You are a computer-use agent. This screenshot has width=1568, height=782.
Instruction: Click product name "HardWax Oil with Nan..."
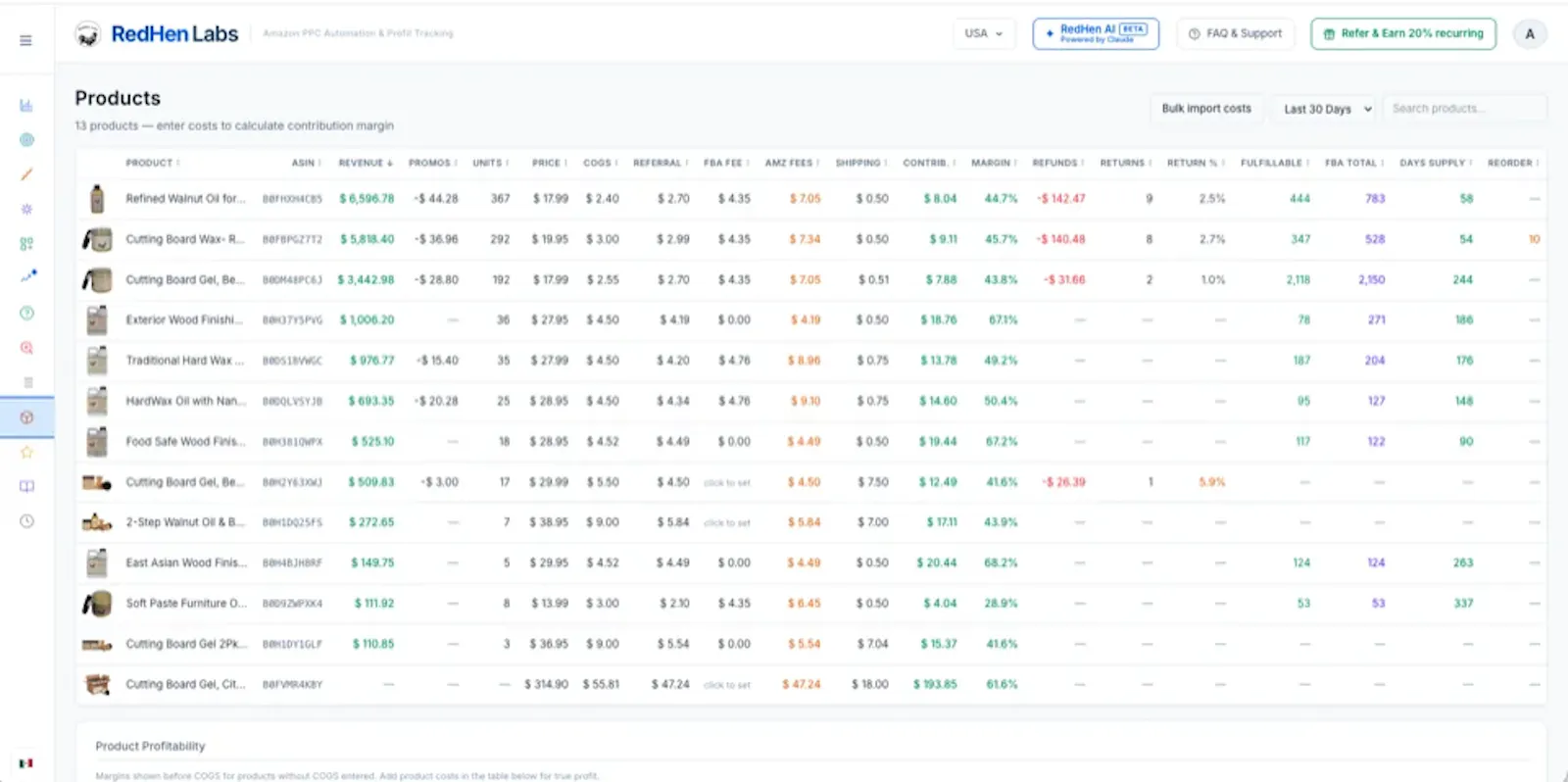(x=184, y=401)
